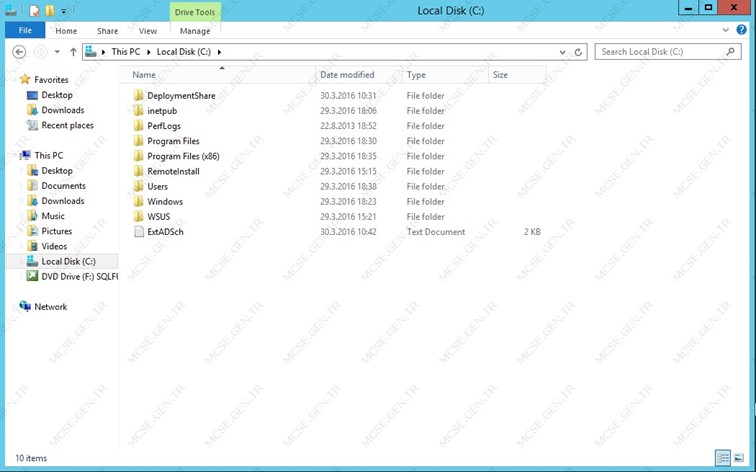Open the Share ribbon tab
Viewport: 756px width, 472px height.
click(108, 31)
